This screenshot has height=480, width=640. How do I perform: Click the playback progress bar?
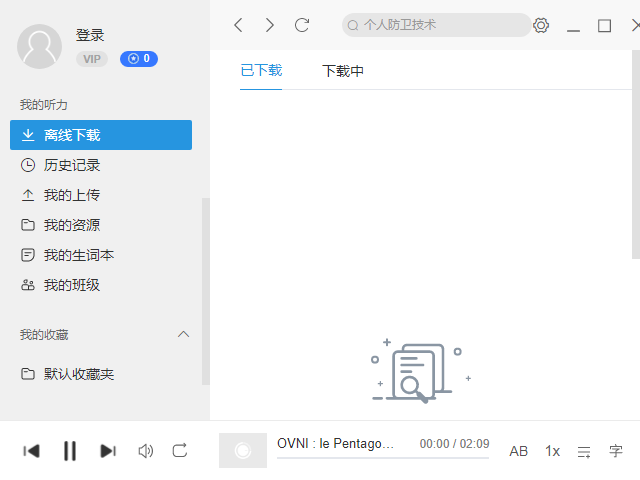(383, 458)
